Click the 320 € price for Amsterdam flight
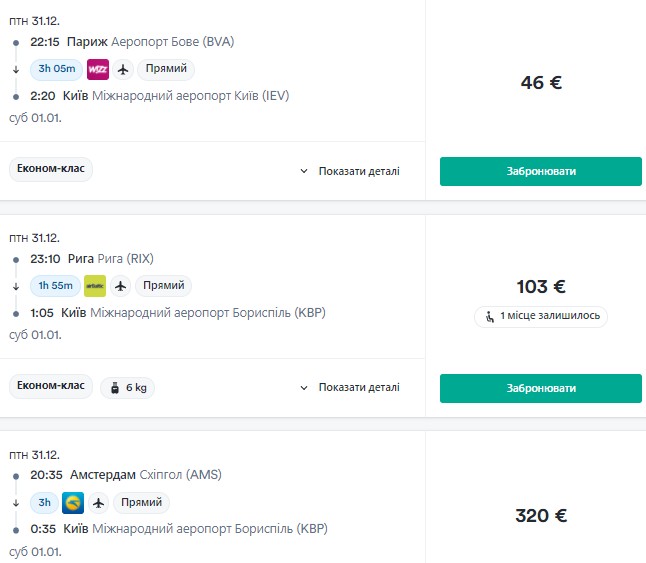Screen dimensions: 646x563 pyautogui.click(x=541, y=516)
